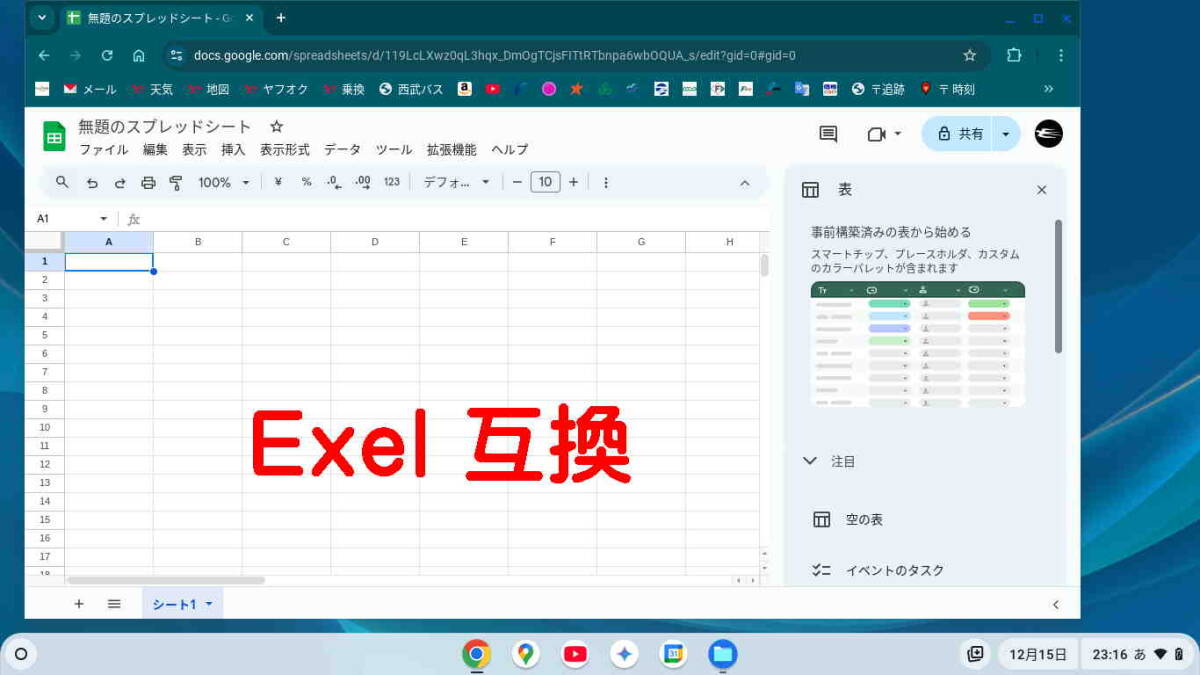Collapse the 注目 section
Image resolution: width=1200 pixels, height=675 pixels.
810,461
